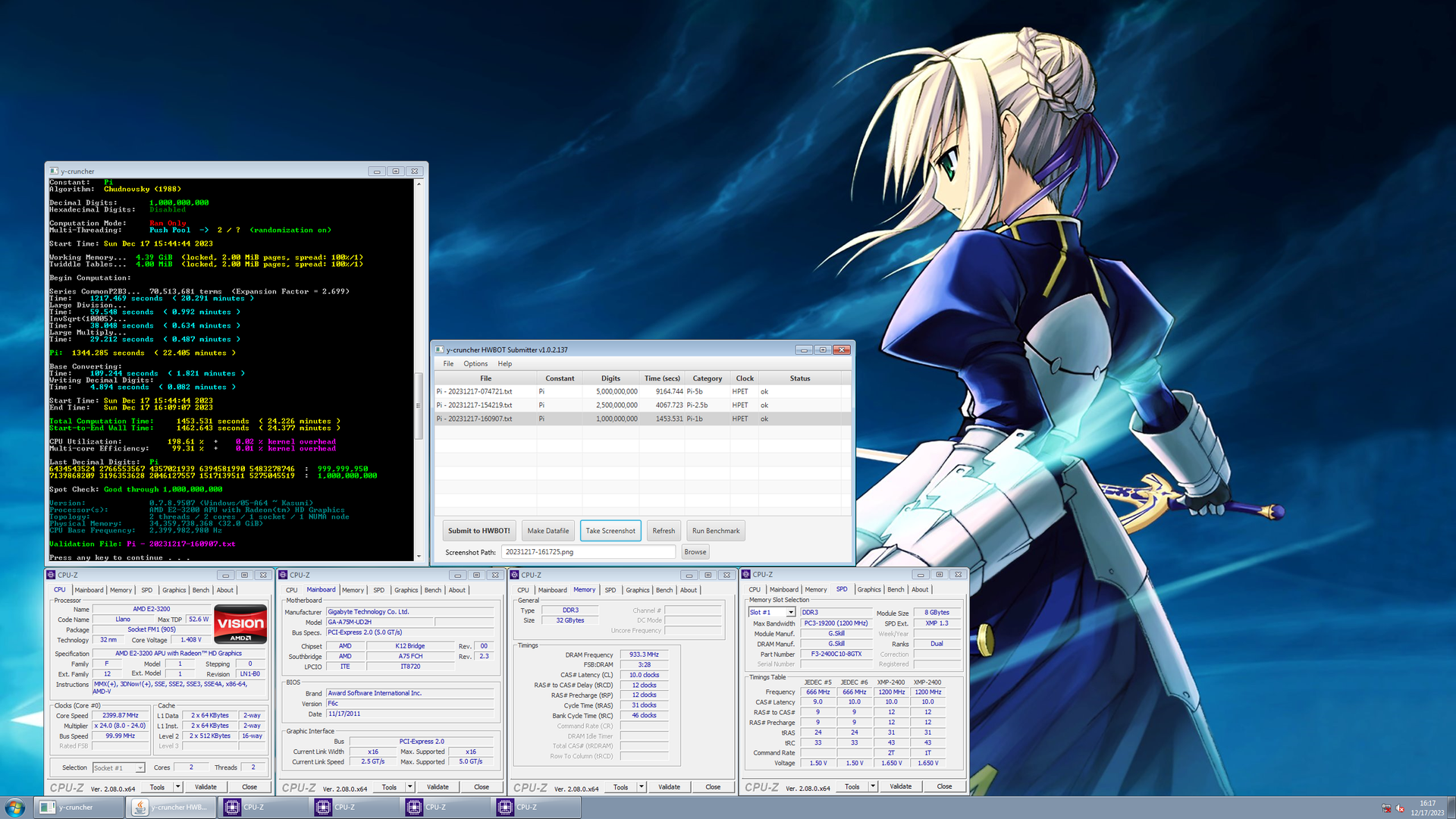
Task: Click the Make Datafile button
Action: tap(548, 531)
